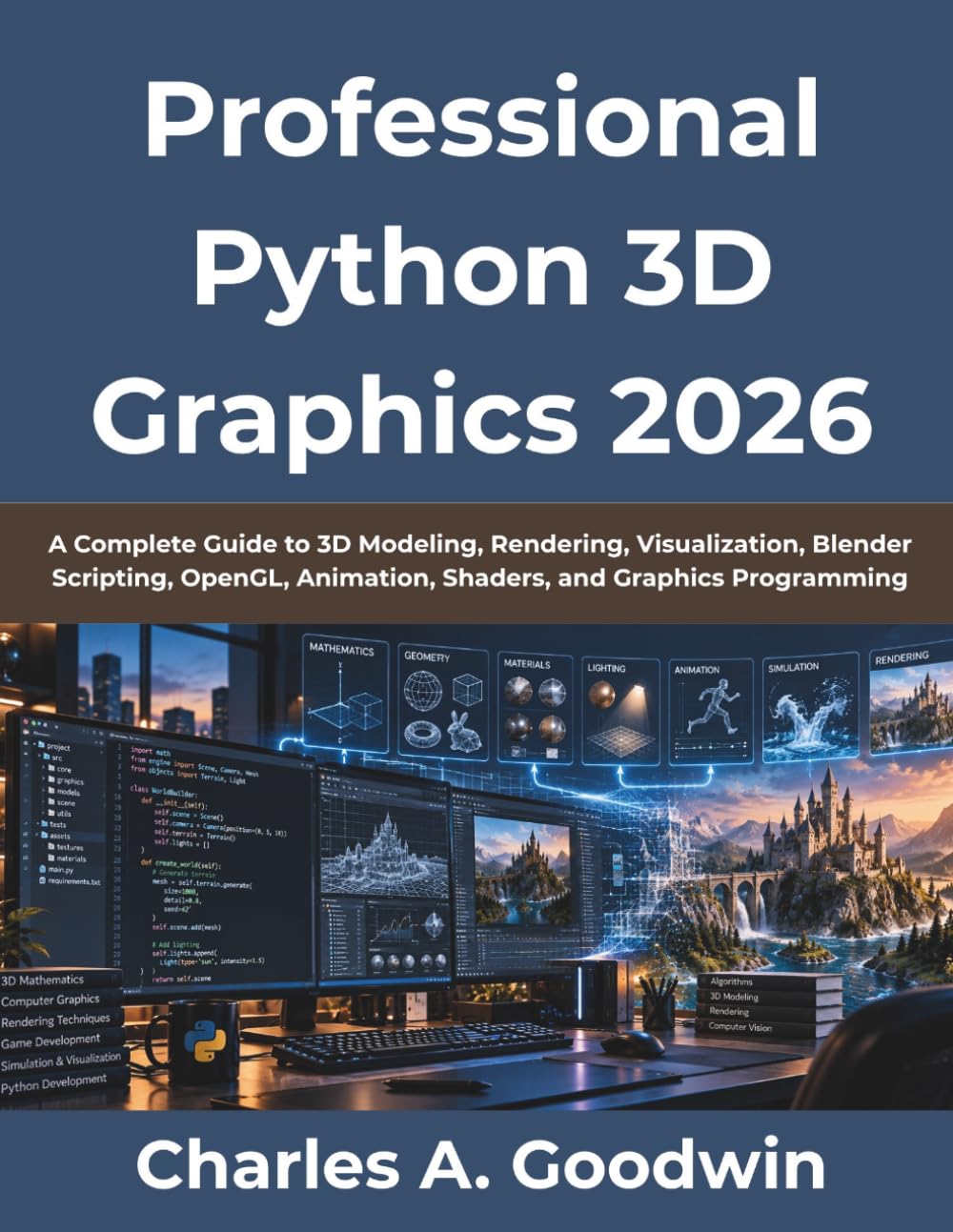Viewport: 953px width, 1232px height.
Task: Click the "Python Development" book spine
Action: 64,1081
